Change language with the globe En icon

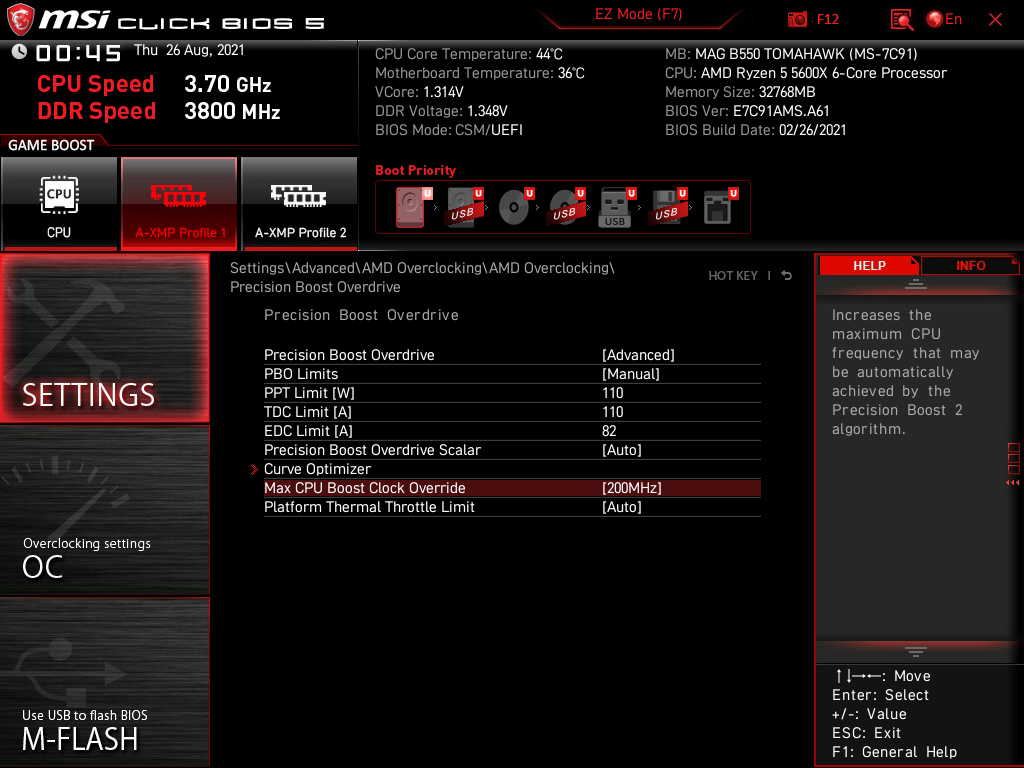click(x=944, y=20)
